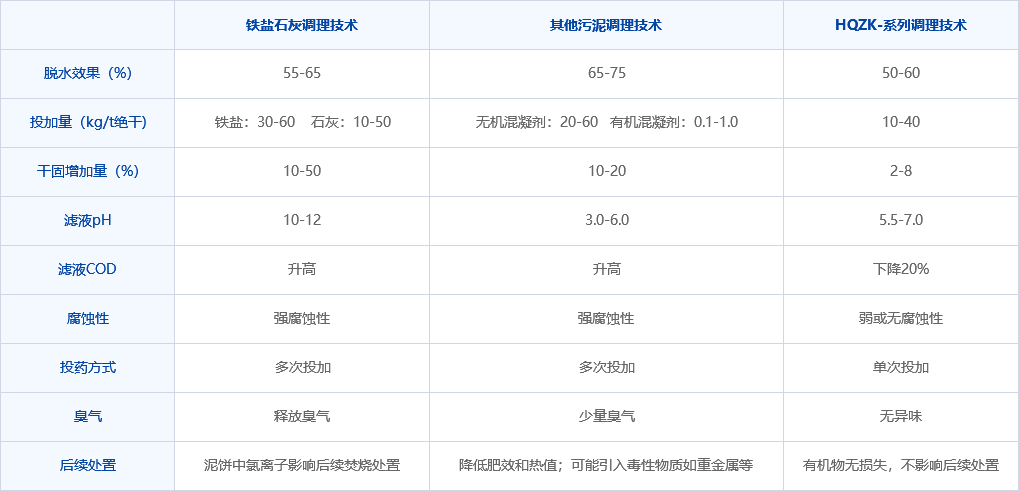1019x491 pixels.
Task: Click the 泥饼中氯离子影响后续焚烧处置 cell
Action: click(x=302, y=466)
